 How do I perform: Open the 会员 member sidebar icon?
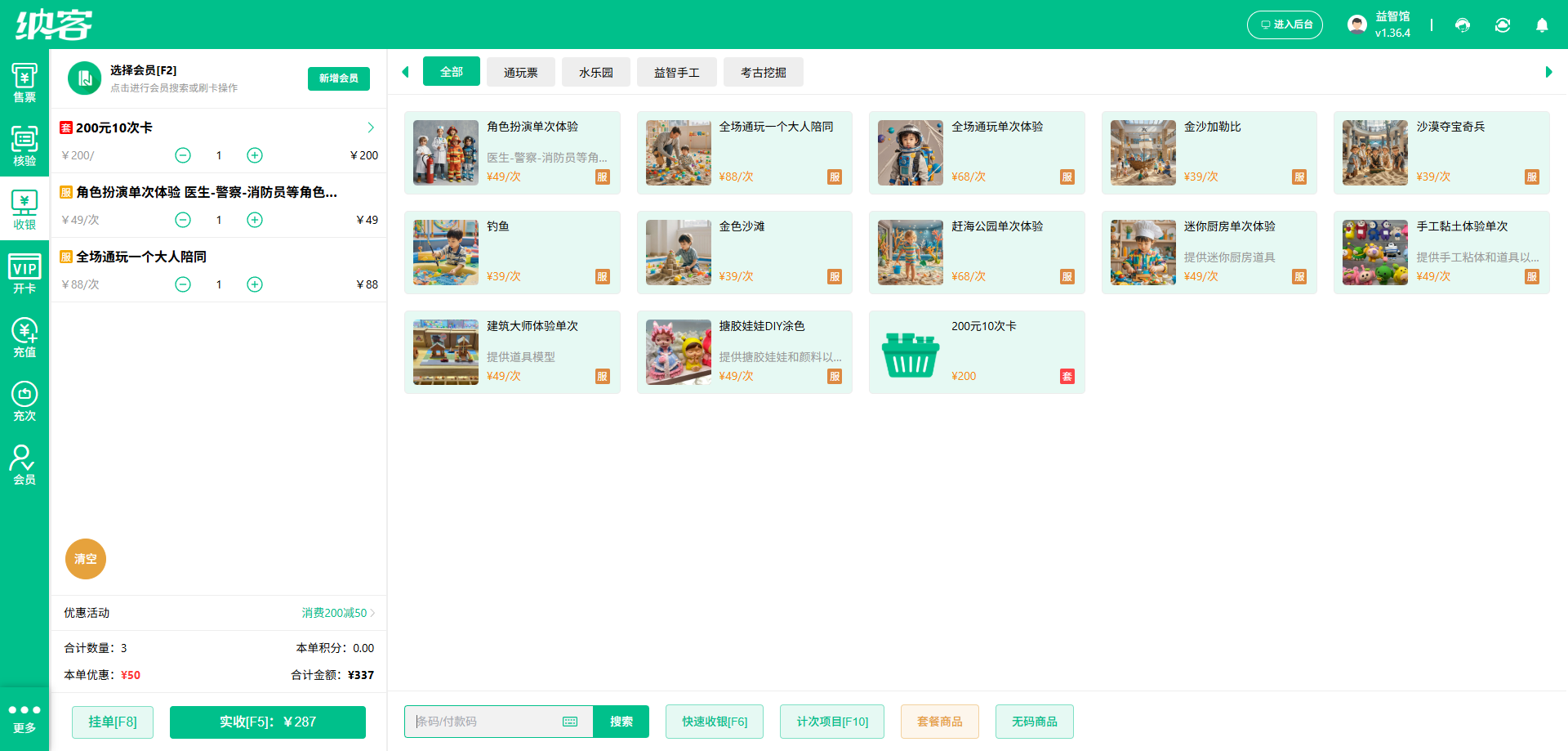click(24, 465)
